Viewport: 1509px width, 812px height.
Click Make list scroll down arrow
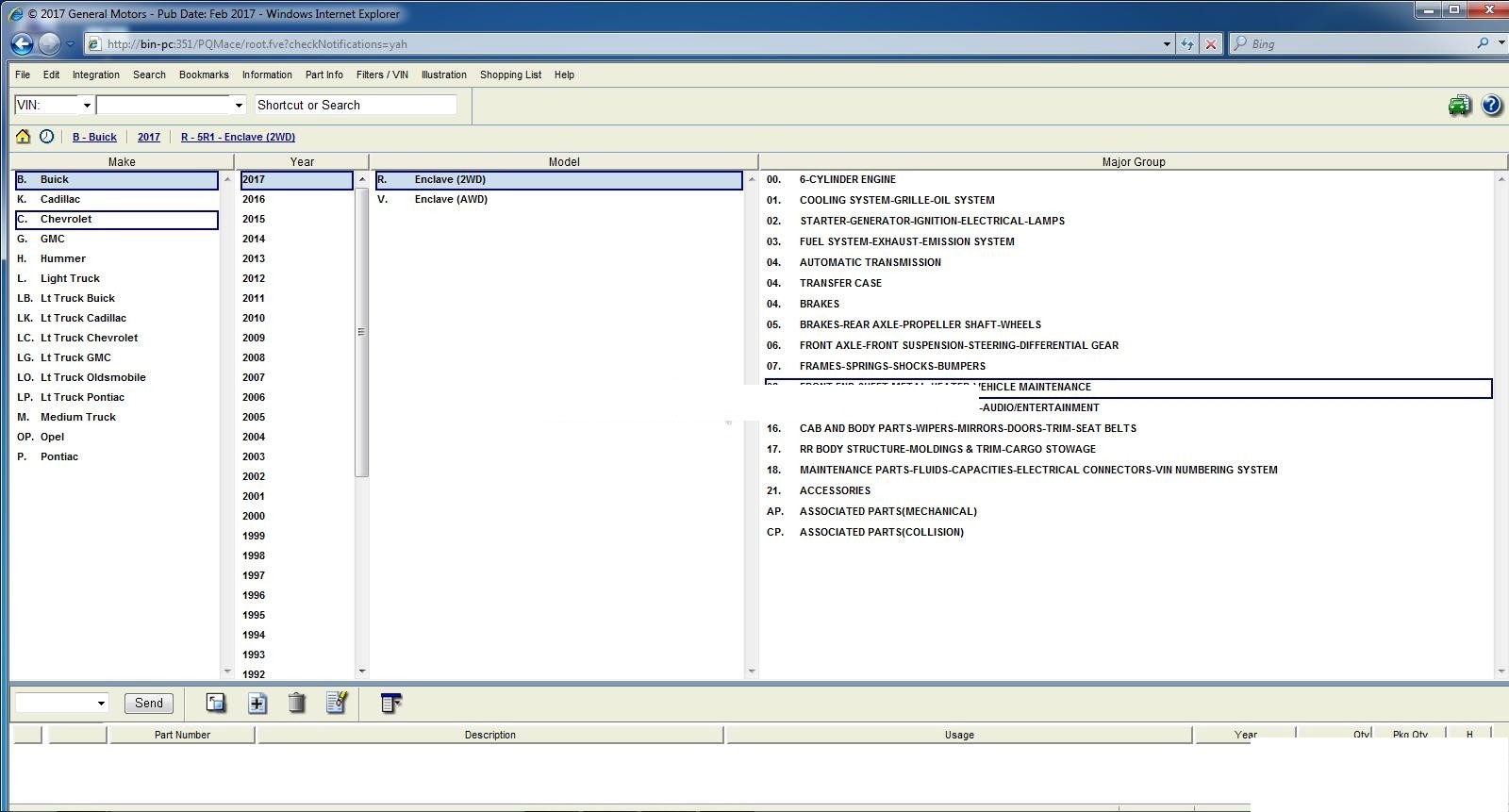(x=227, y=671)
